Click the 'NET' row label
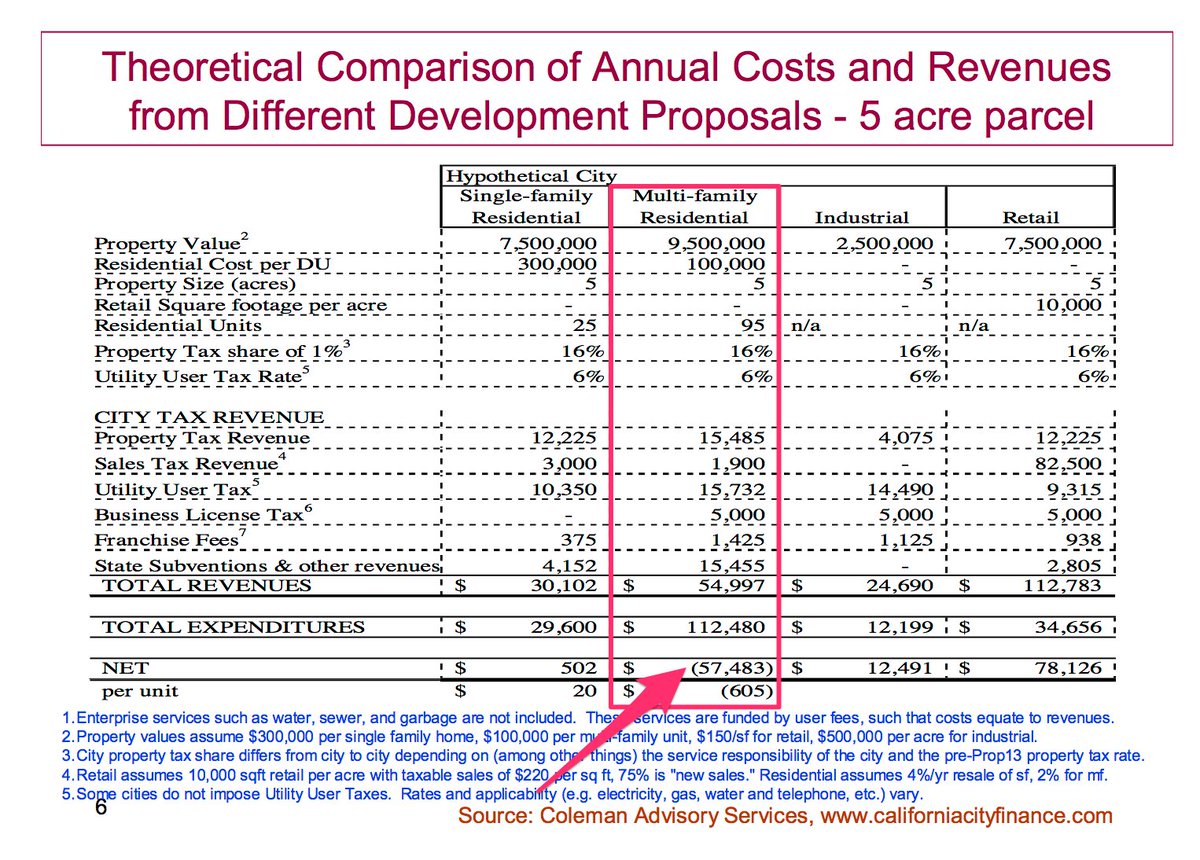This screenshot has width=1200, height=860. 125,667
